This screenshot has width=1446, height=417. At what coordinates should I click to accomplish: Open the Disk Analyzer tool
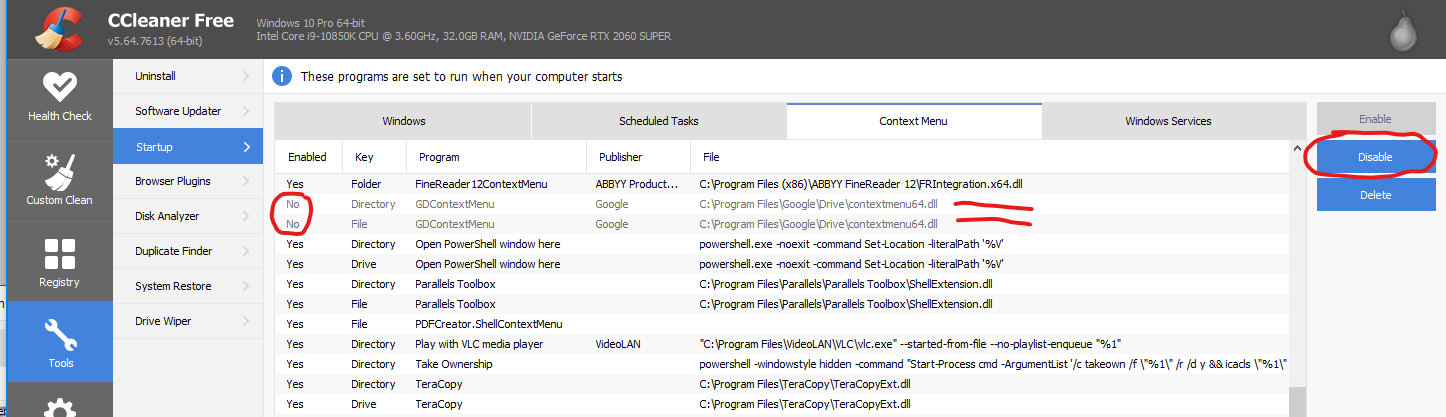[x=188, y=216]
